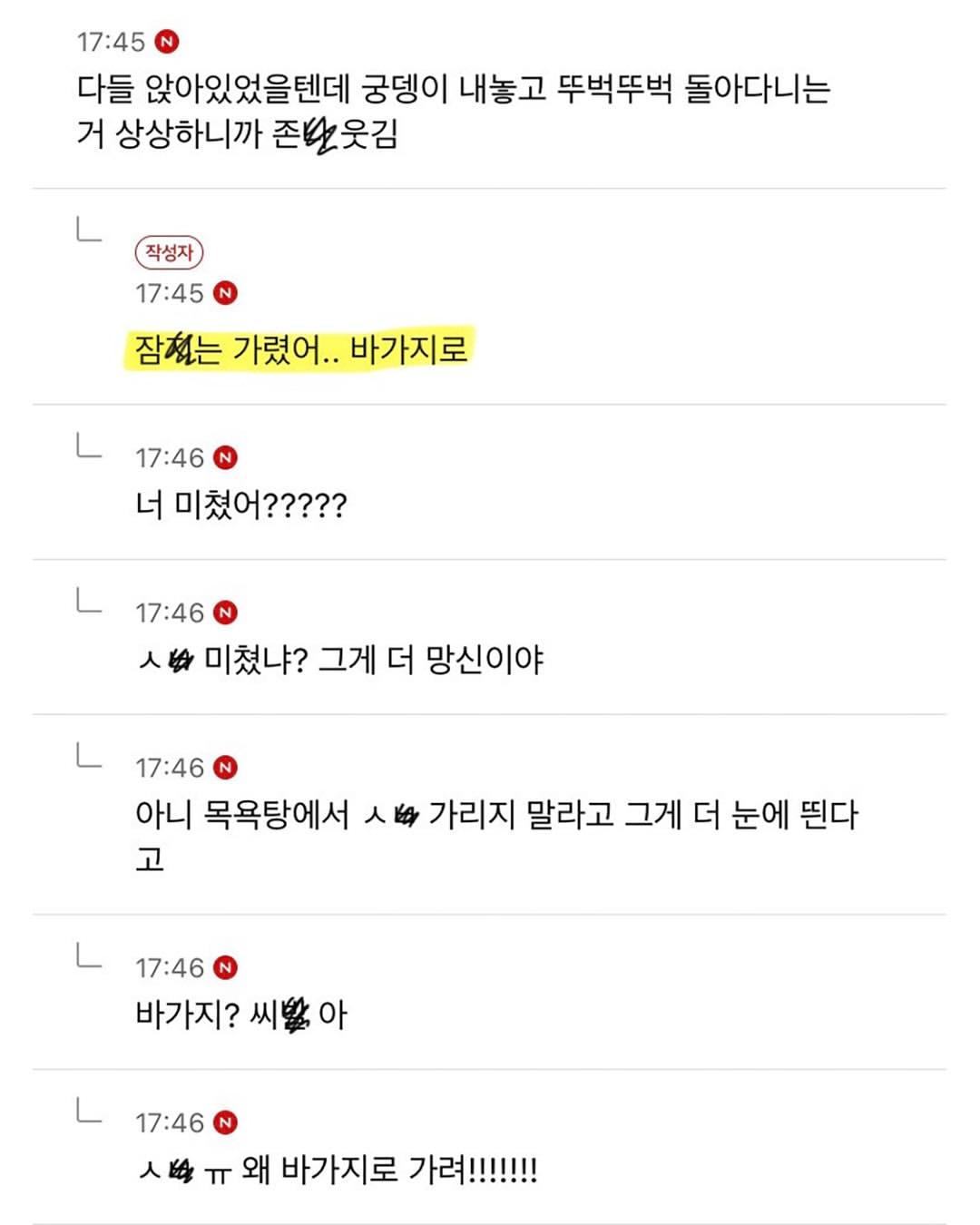
Task: Click the reply text "왜 바가지로 가려!!!!!!!"
Action: 388,1170
